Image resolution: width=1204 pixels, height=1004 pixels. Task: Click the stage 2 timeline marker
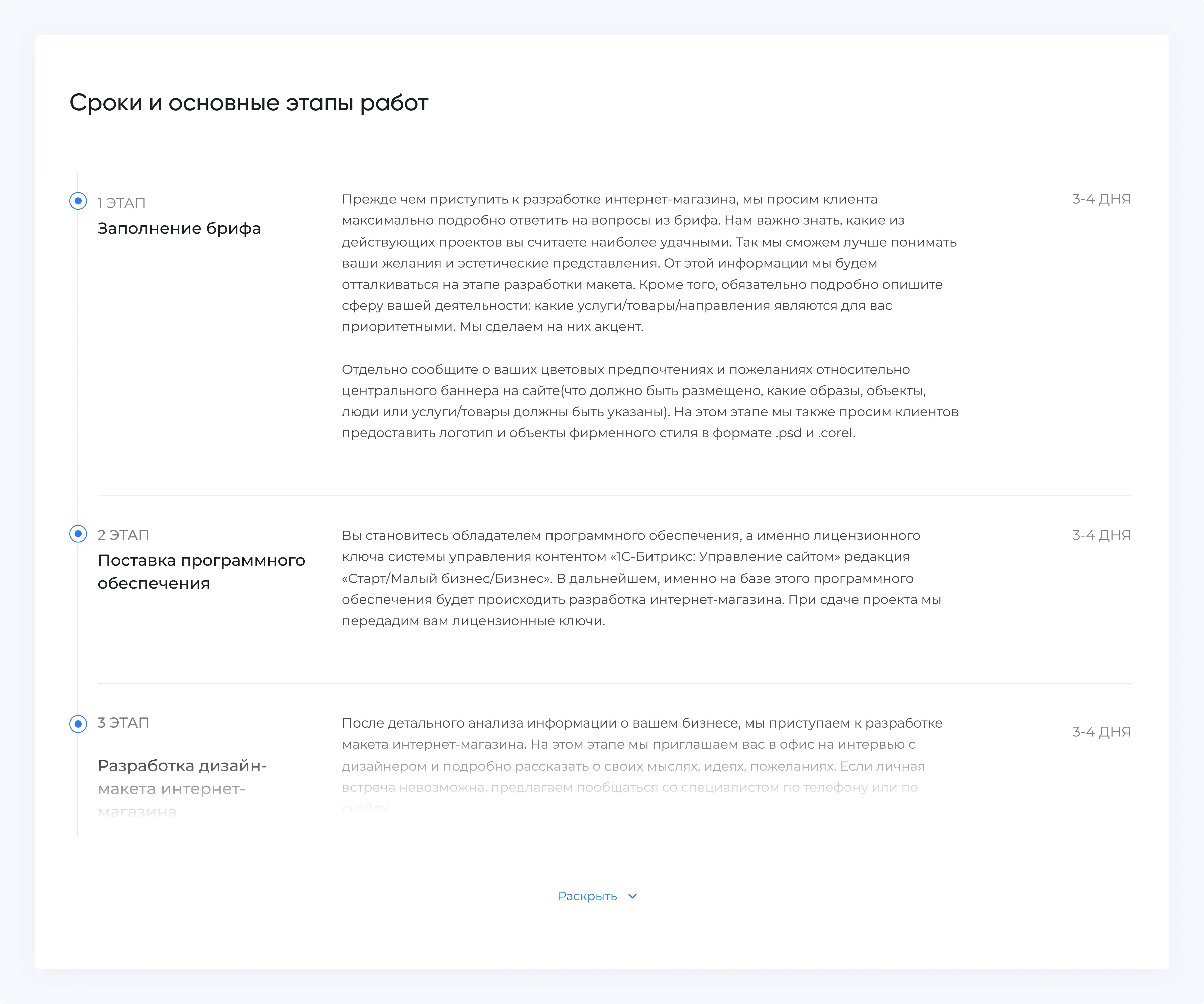pyautogui.click(x=78, y=534)
